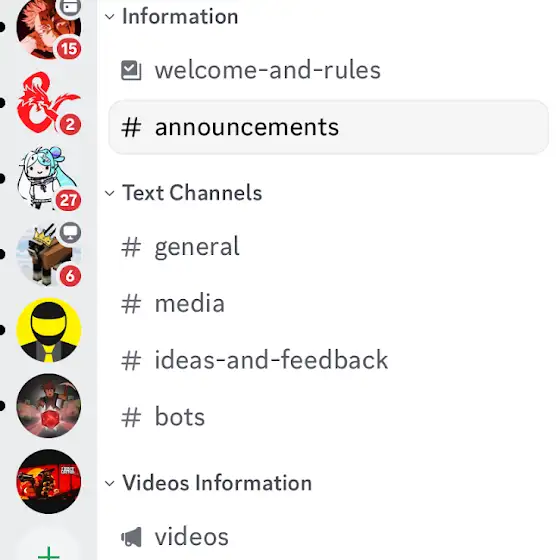Open the server with 15 notifications
560x560 pixels.
[49, 27]
